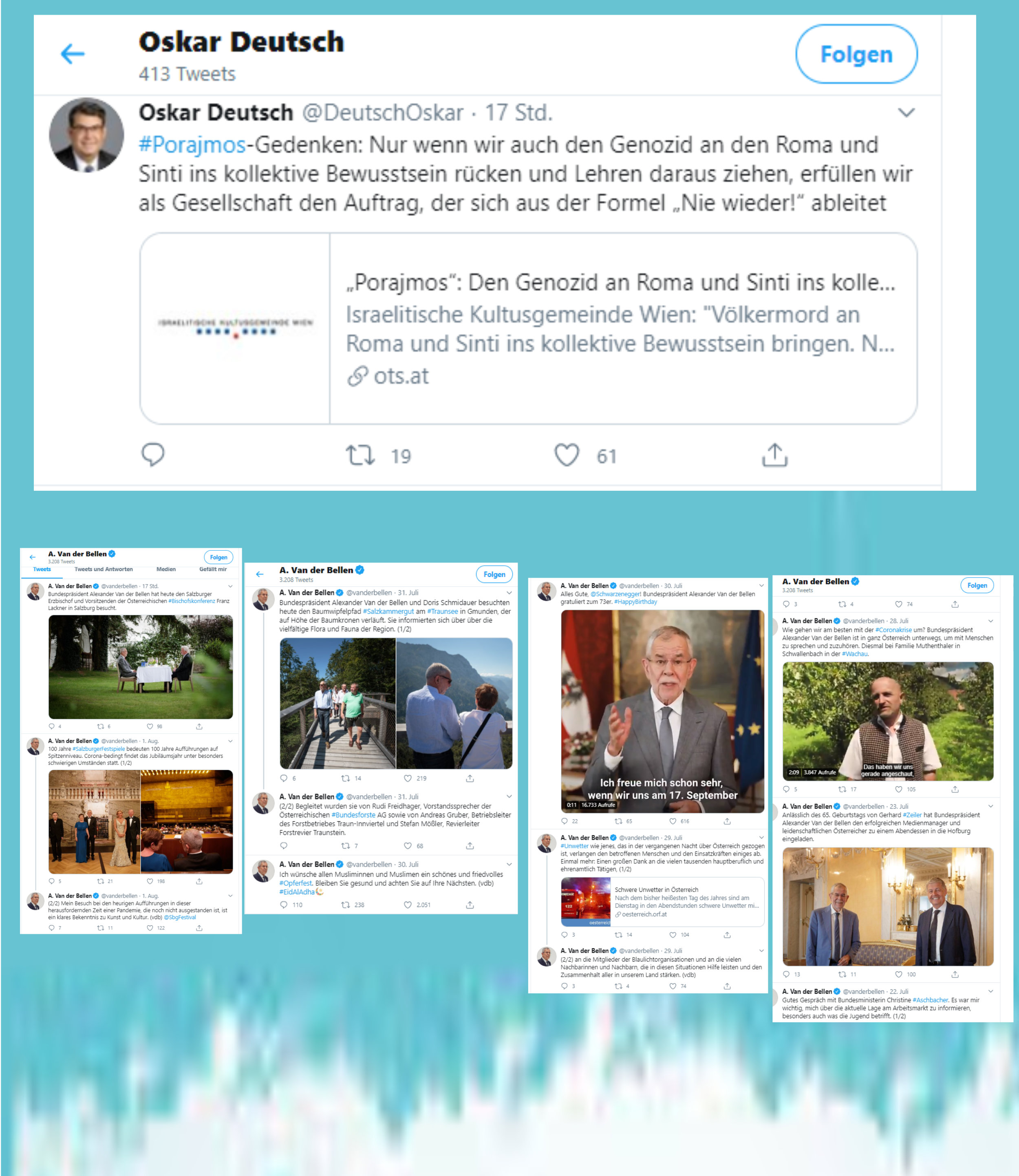Screen dimensions: 1019x1176
Task: Reply to the Porajmos-Gedenken tweet
Action: click(x=152, y=455)
